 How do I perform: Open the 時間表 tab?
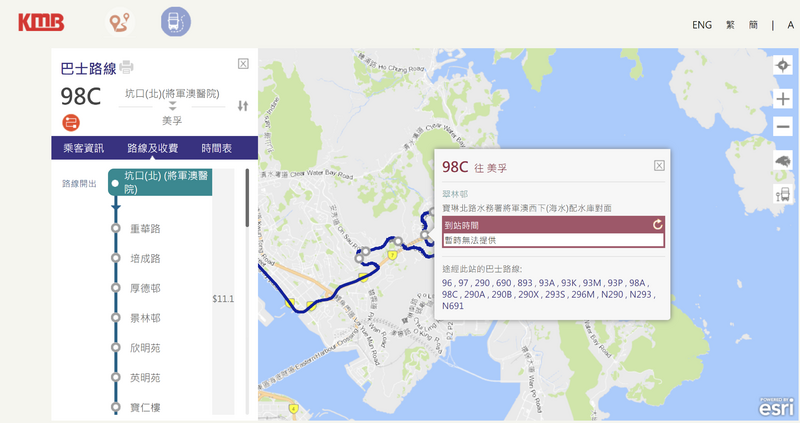pos(216,148)
